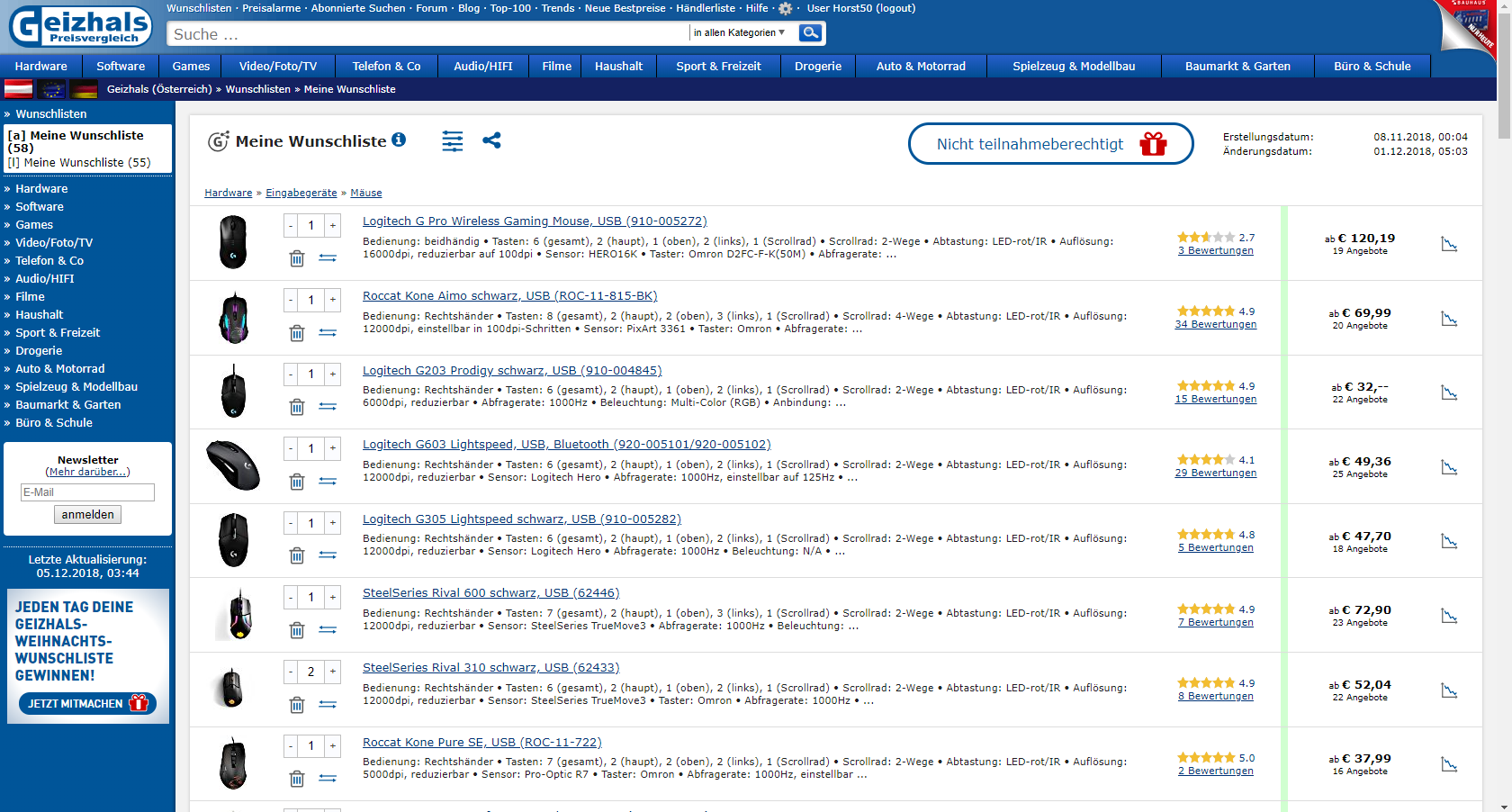Click the search magnifier button
Viewport: 1512px width, 812px height.
coord(810,33)
